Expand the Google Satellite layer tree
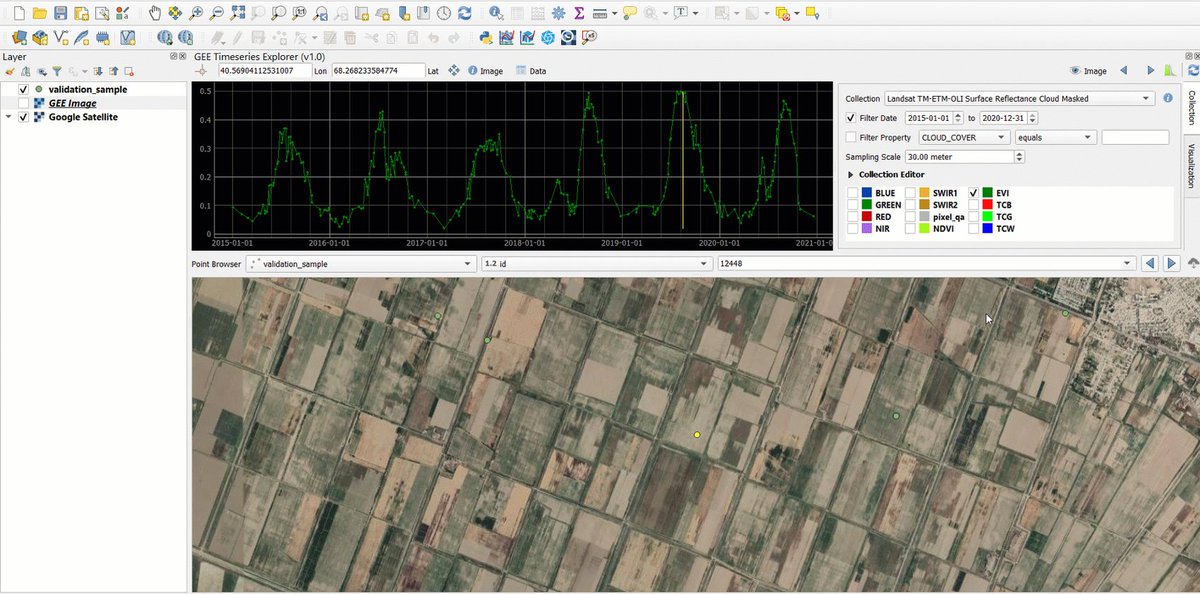This screenshot has height=594, width=1200. click(9, 117)
